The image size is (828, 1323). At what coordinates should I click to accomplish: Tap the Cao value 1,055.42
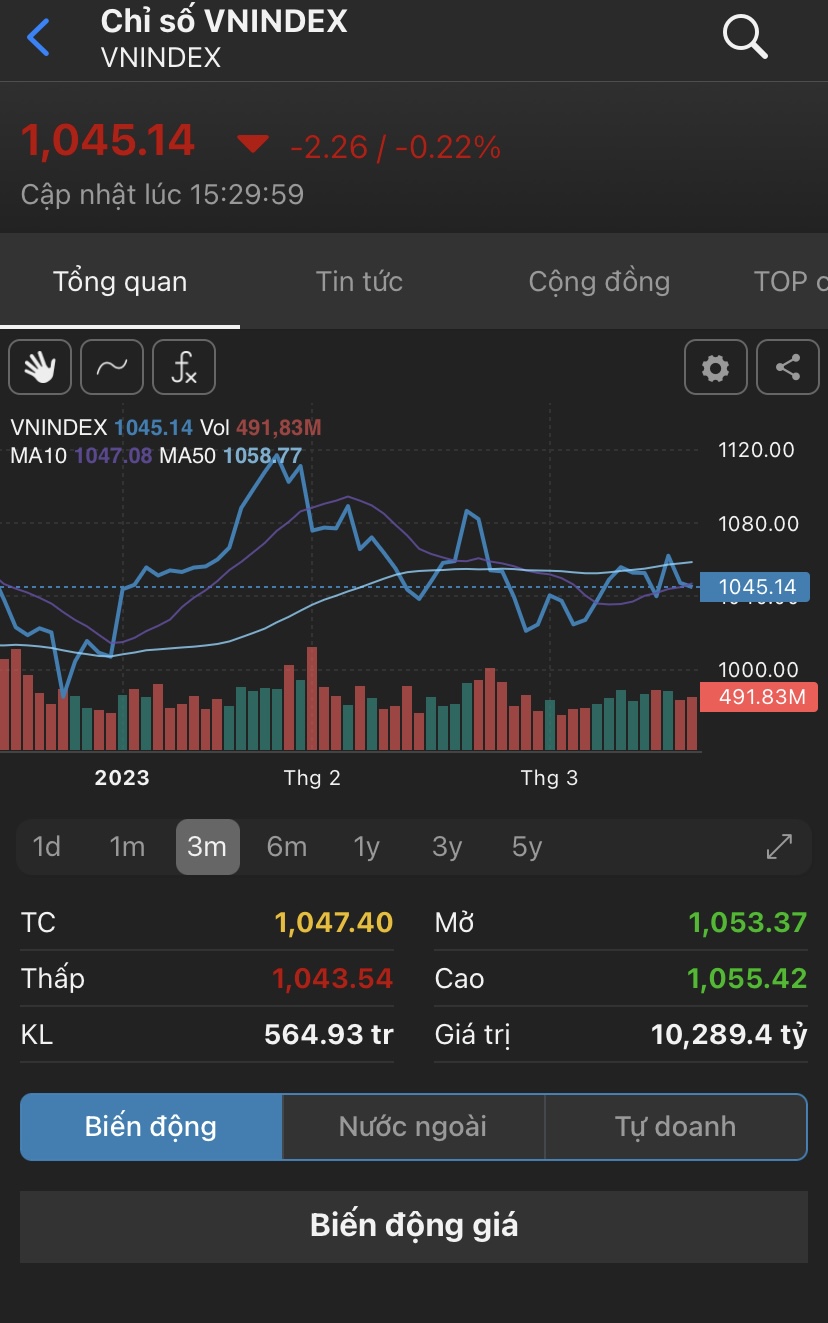(747, 978)
